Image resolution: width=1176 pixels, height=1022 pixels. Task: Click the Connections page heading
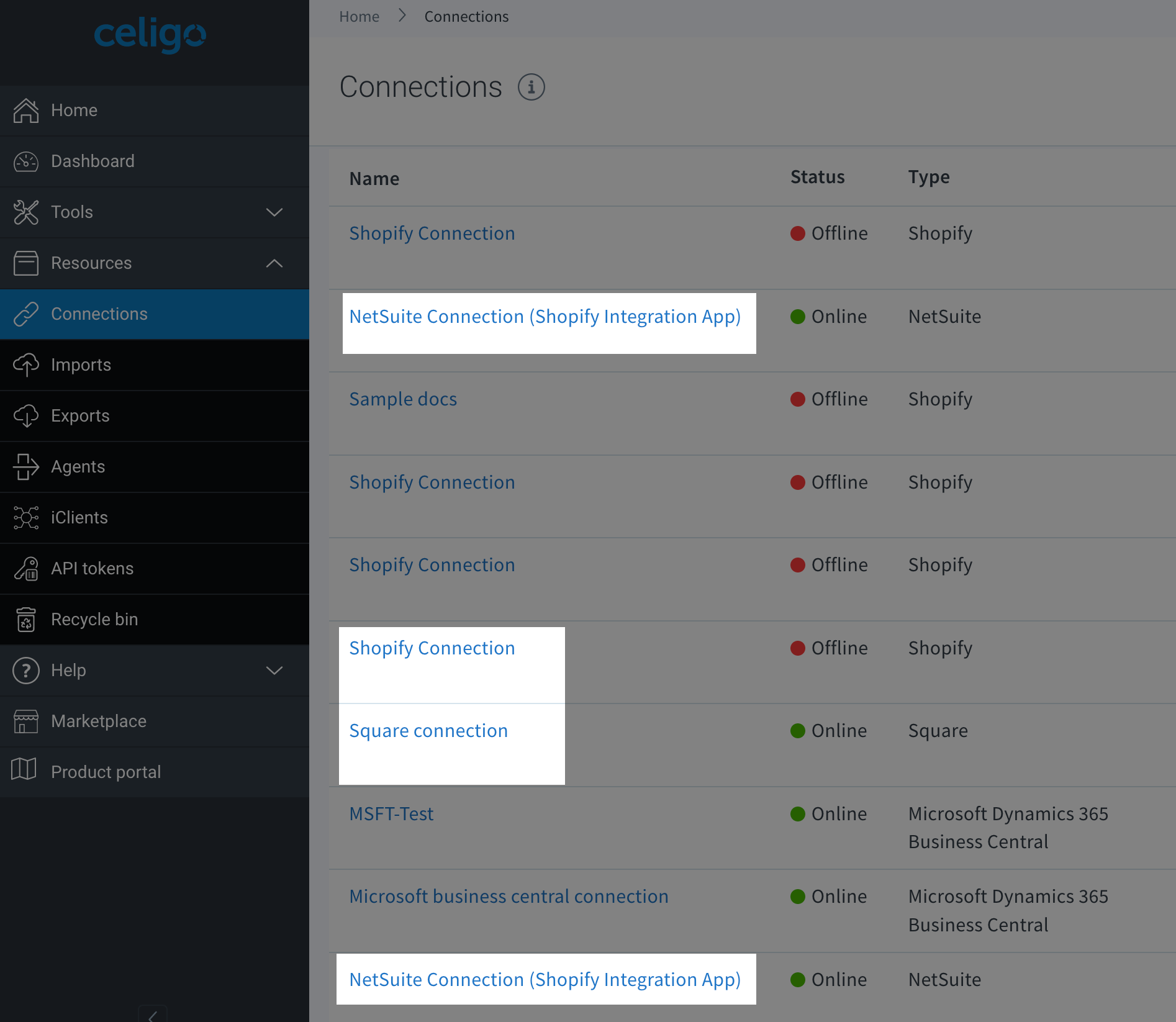tap(420, 87)
